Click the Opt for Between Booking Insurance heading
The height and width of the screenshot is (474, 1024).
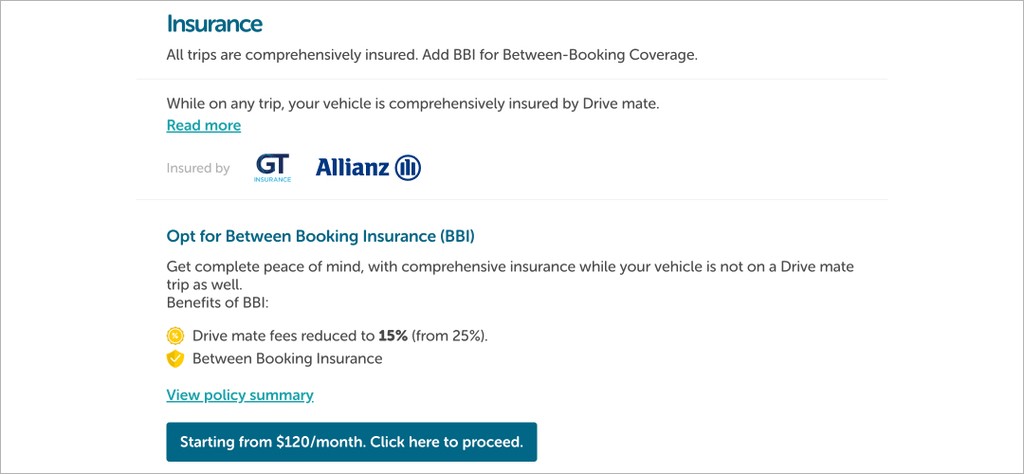tap(320, 237)
